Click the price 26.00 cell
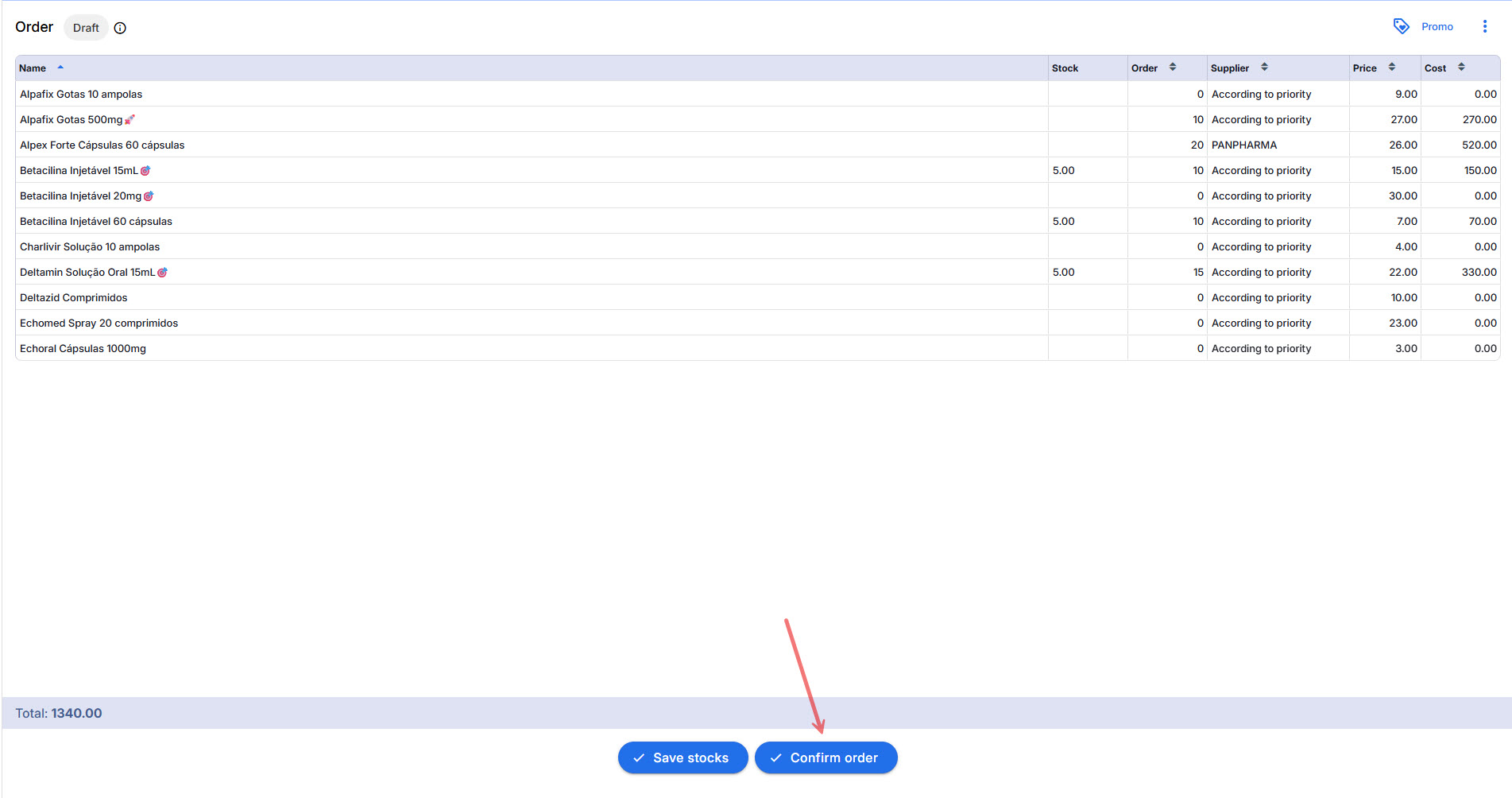 click(1385, 145)
